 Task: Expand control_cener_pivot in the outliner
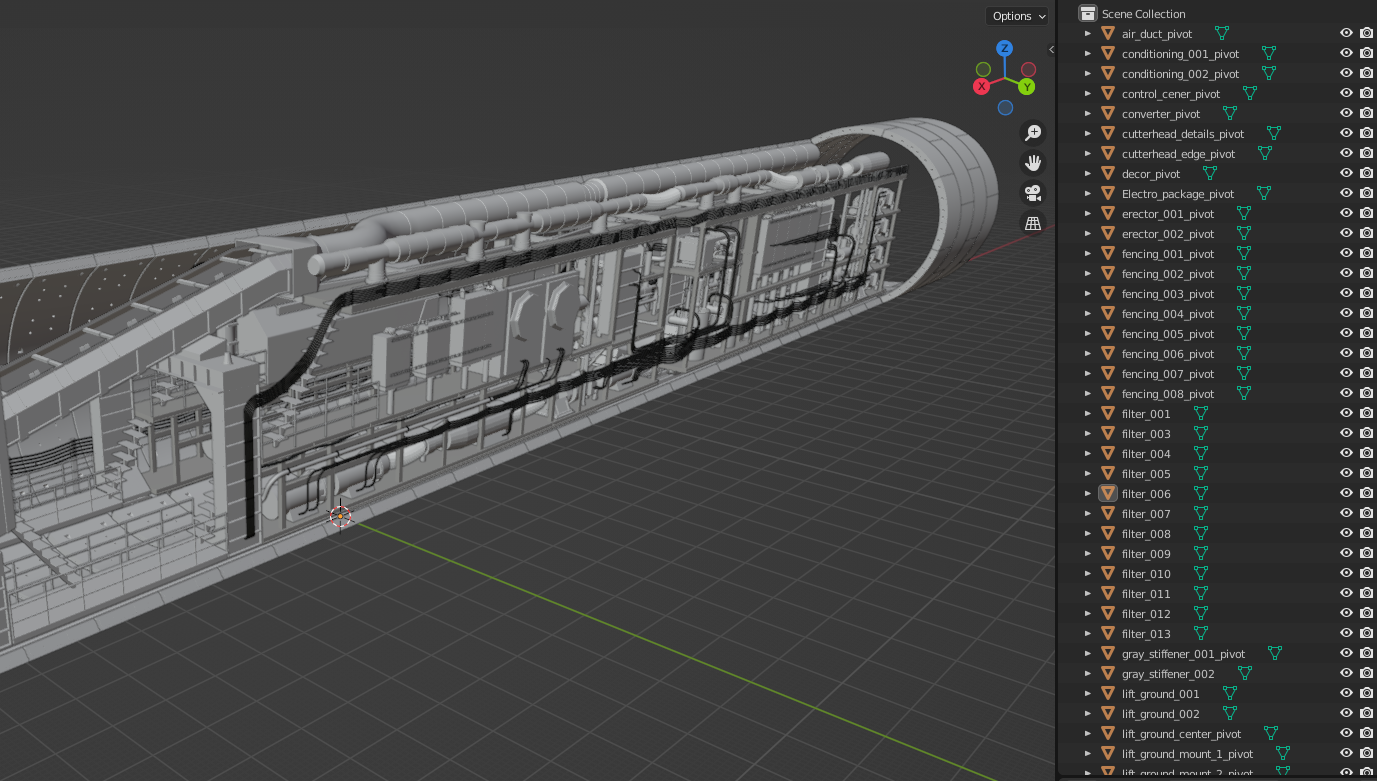tap(1088, 93)
